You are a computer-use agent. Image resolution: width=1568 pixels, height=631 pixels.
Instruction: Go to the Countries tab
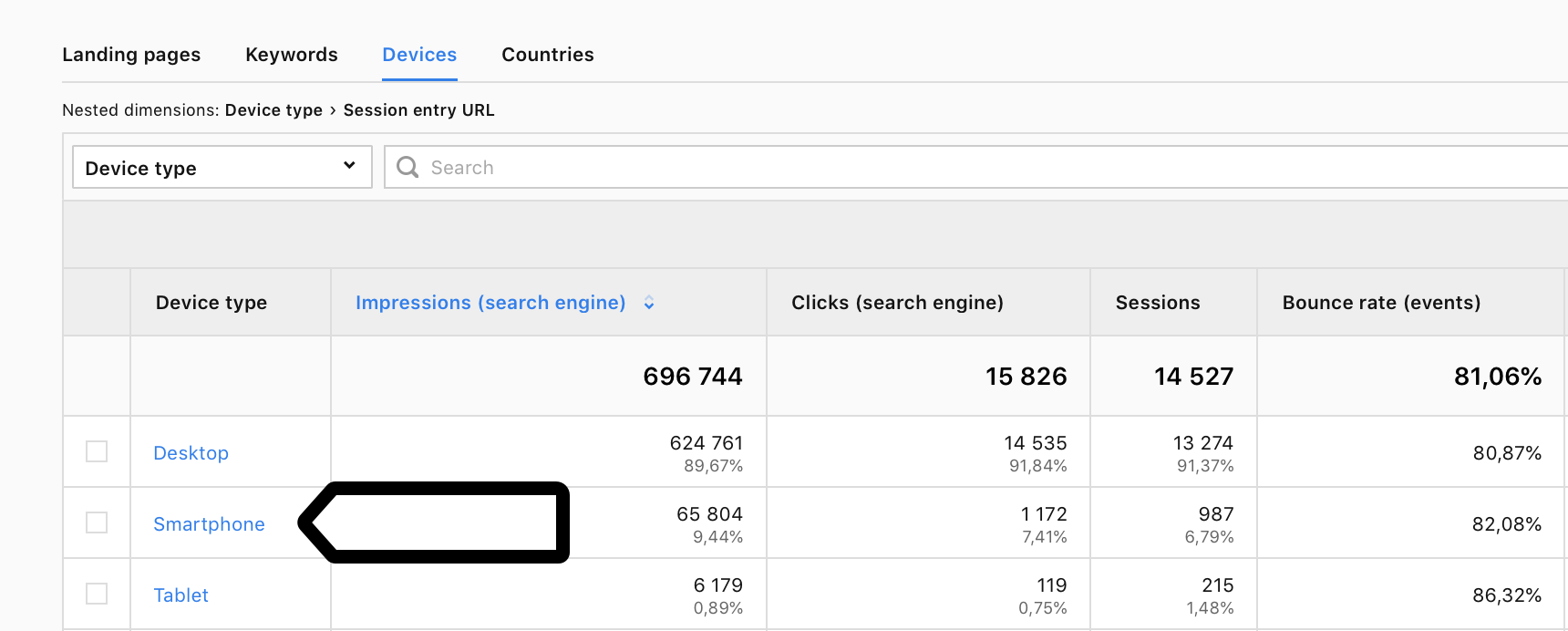coord(548,55)
